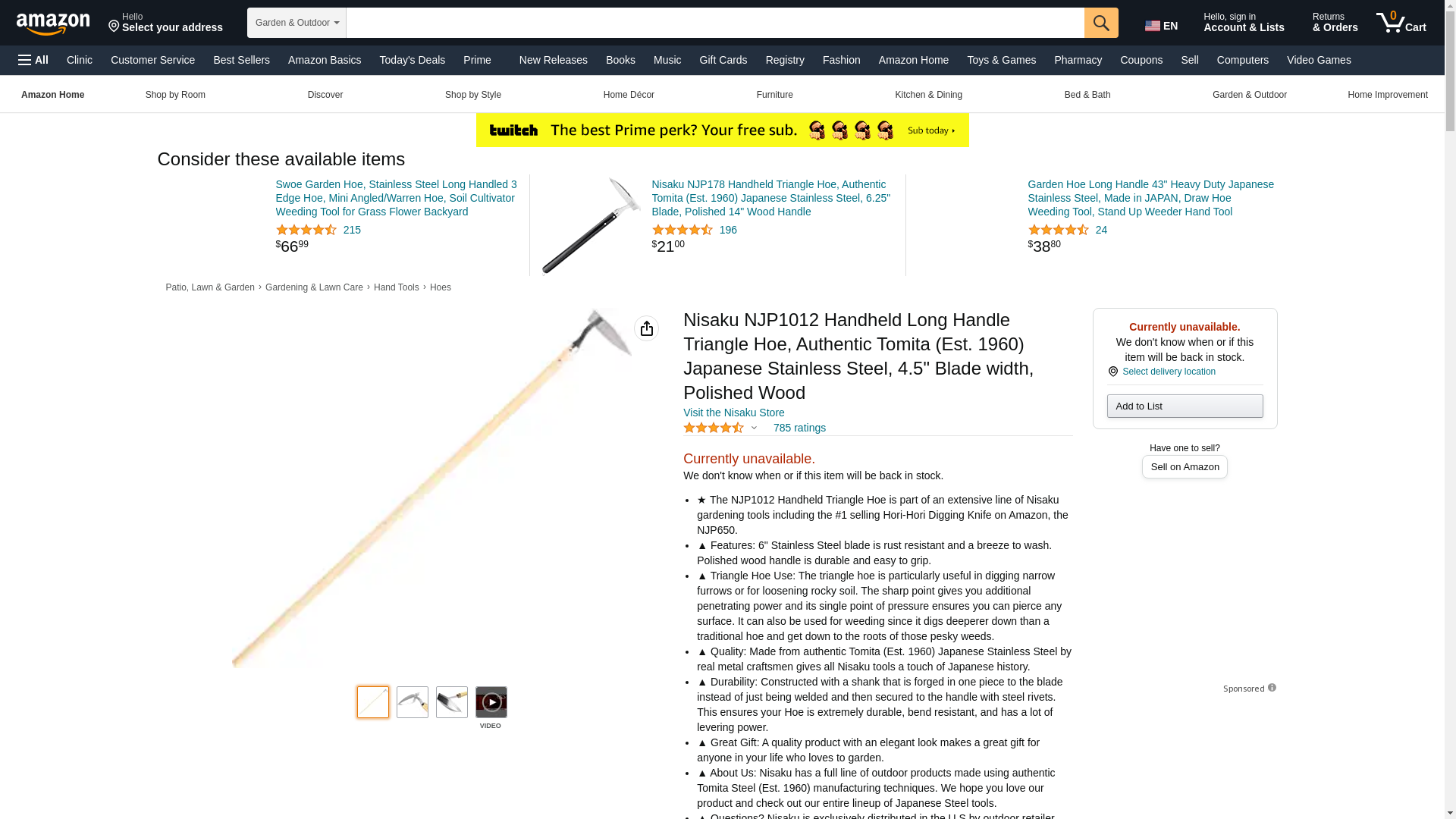Expand the star rating breakdown chevron

(x=754, y=428)
